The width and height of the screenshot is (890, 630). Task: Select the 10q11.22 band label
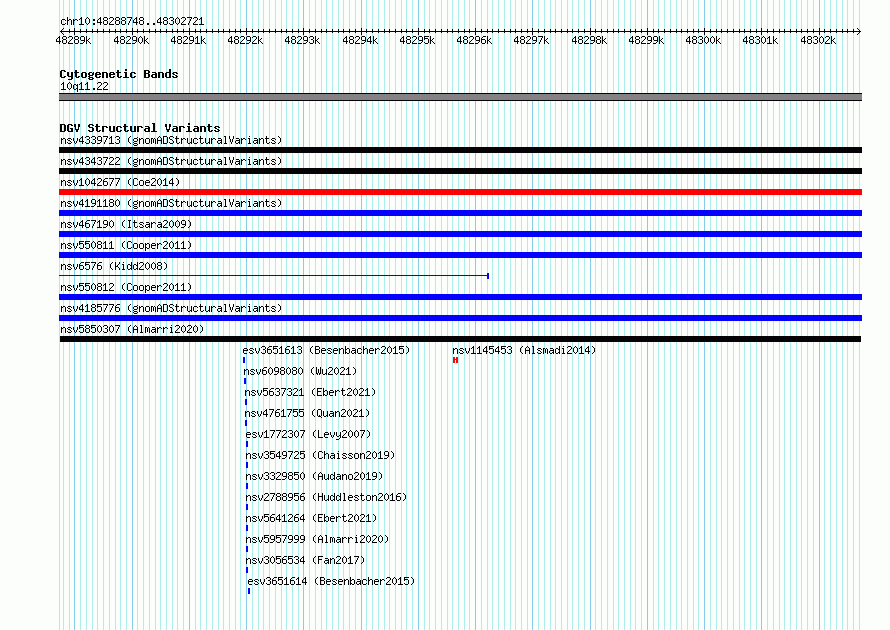click(x=84, y=86)
